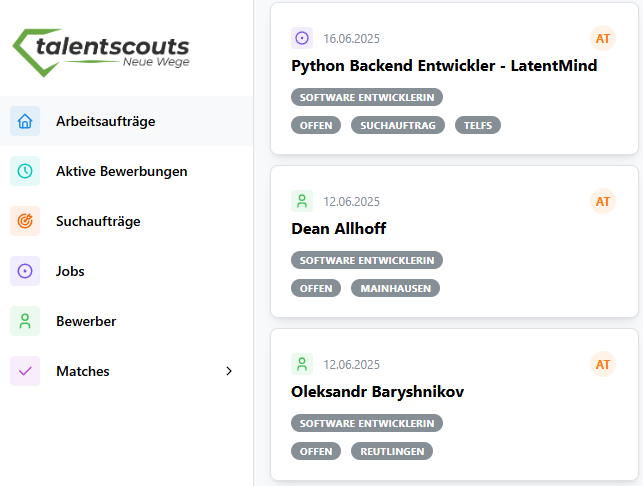Click the AT badge on Oleksandr Baryshnikov card
The width and height of the screenshot is (643, 486).
click(603, 364)
